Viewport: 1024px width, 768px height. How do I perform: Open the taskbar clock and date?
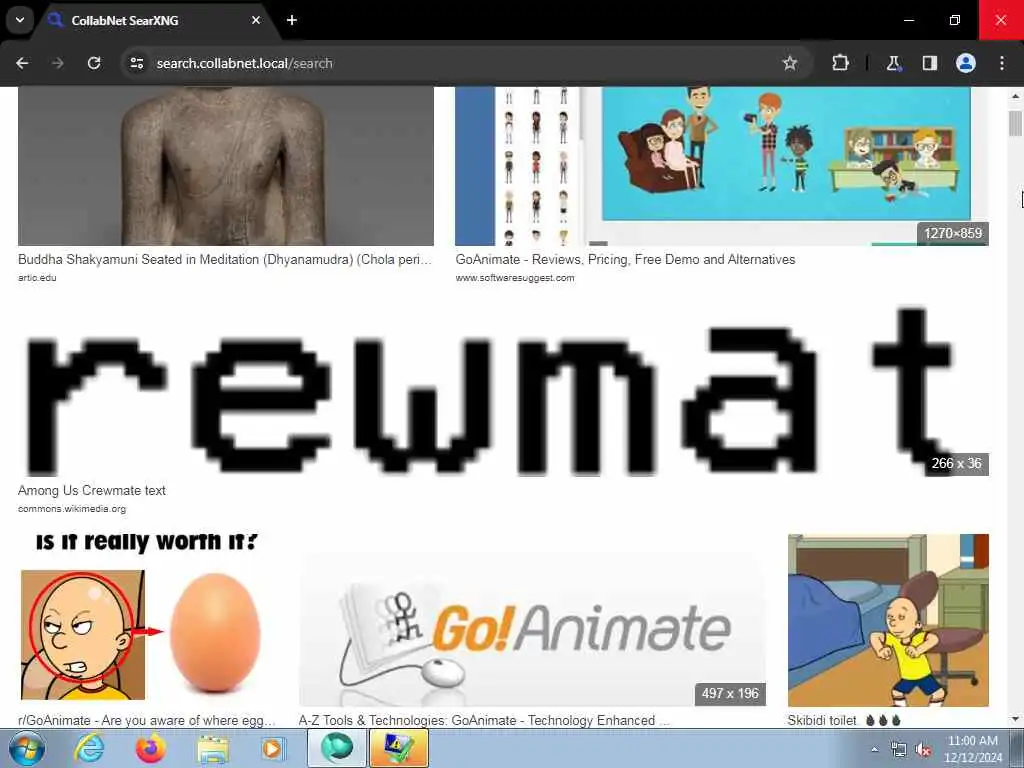click(x=972, y=749)
